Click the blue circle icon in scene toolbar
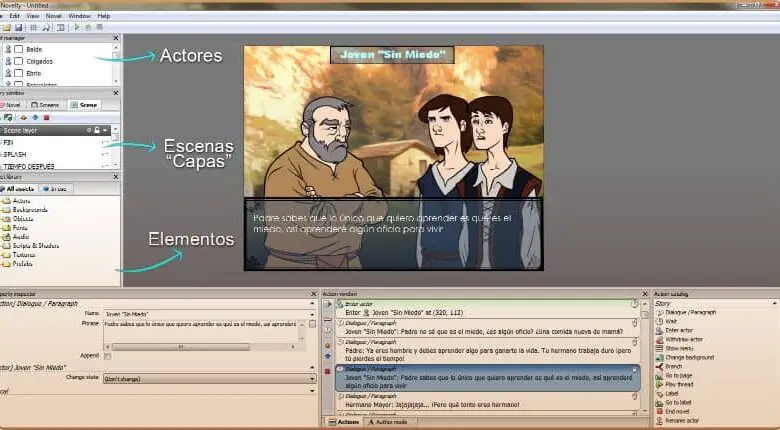Screen dimensions: 780x430 pos(35,118)
